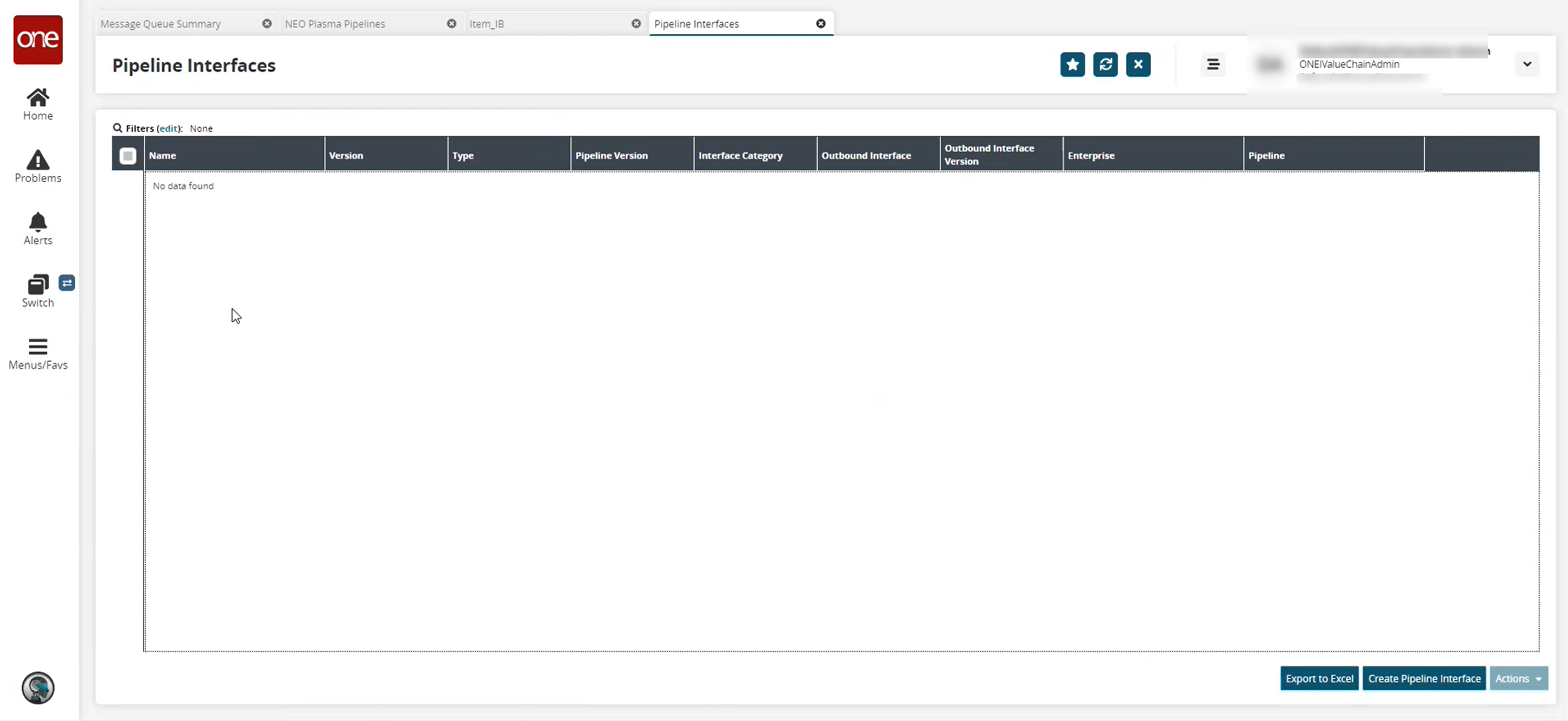Refresh the Pipeline Interfaces page
The image size is (1568, 721).
point(1105,64)
